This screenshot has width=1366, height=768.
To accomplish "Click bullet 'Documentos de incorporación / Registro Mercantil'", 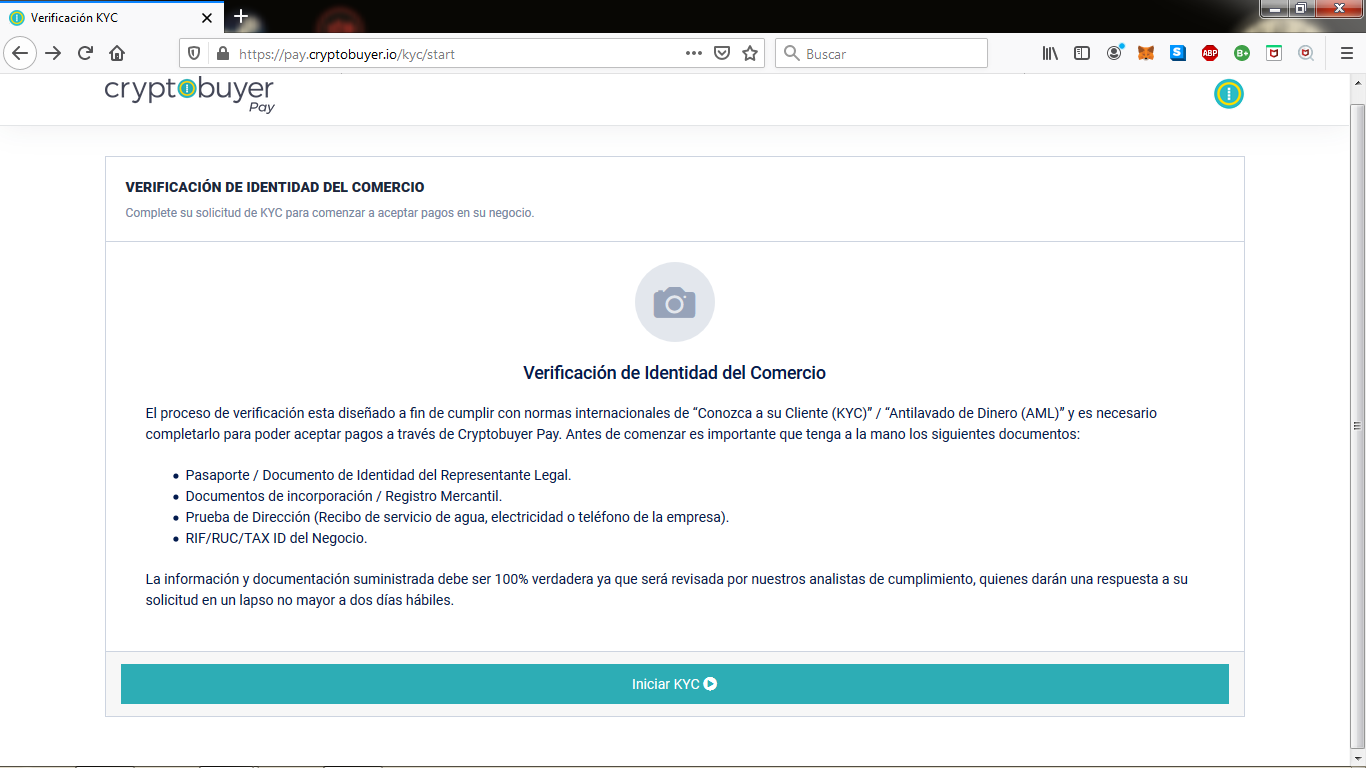I will point(344,496).
